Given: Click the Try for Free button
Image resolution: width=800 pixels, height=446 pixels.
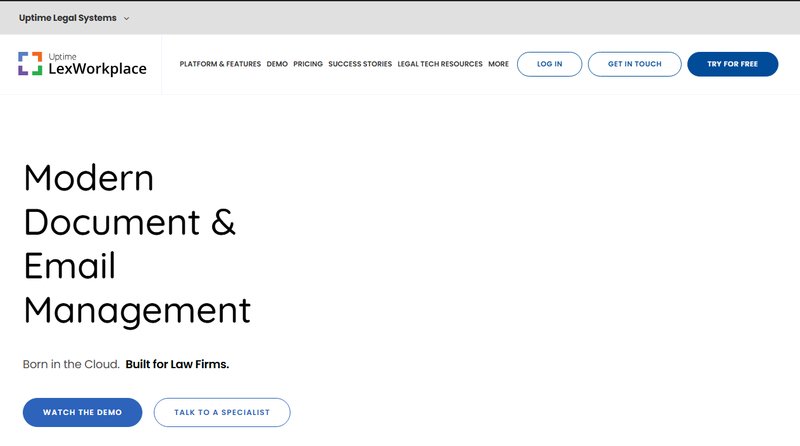Looking at the screenshot, I should 732,64.
